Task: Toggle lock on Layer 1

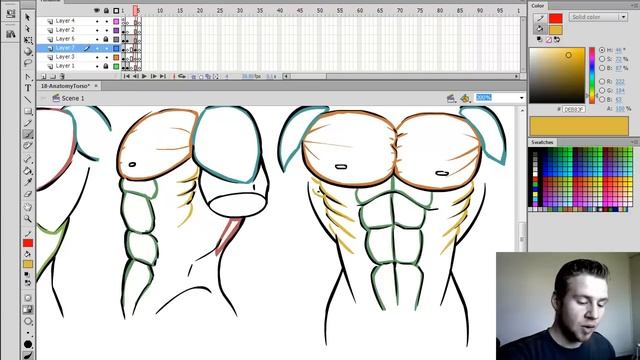Action: click(x=106, y=66)
